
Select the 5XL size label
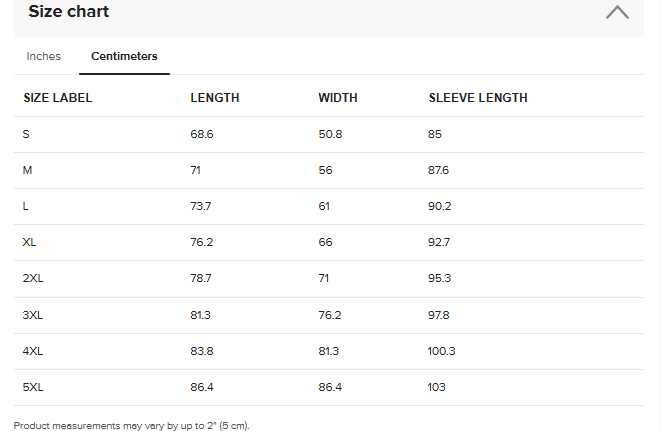(x=32, y=387)
